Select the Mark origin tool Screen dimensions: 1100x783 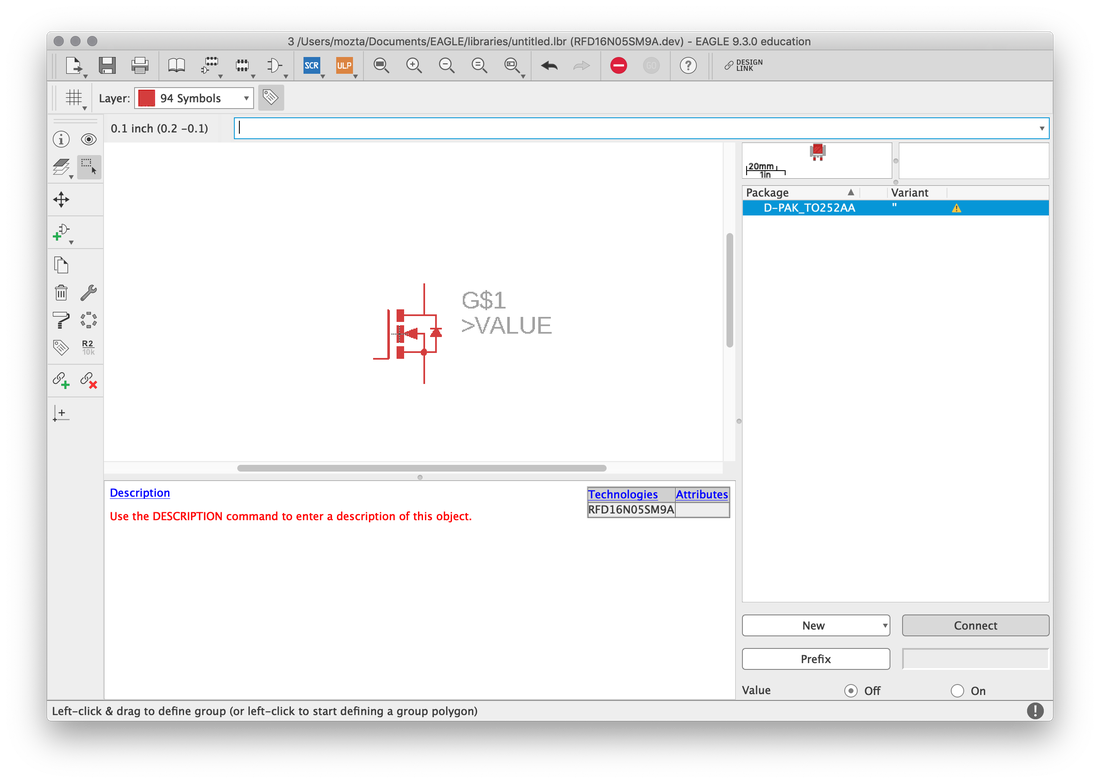click(62, 413)
